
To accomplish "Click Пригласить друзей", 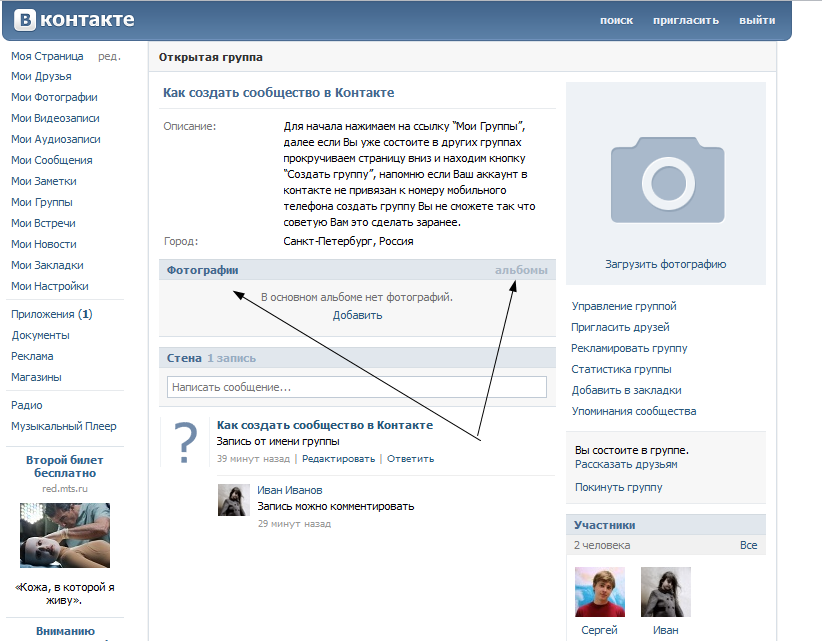I will click(620, 328).
